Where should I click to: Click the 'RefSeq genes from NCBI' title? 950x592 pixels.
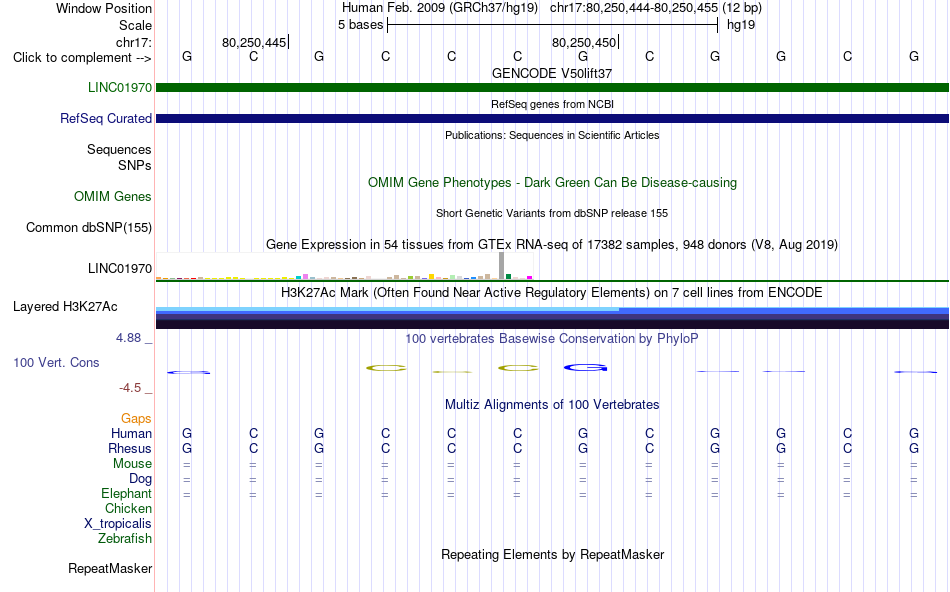[552, 104]
